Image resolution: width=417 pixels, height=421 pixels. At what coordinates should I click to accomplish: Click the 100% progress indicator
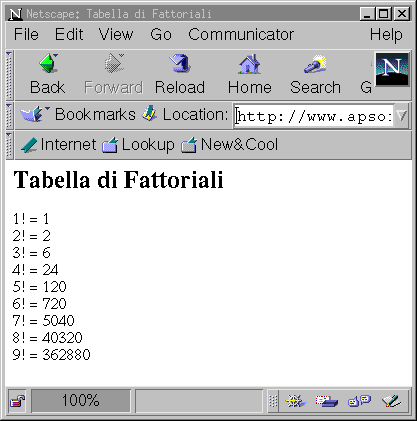pyautogui.click(x=81, y=401)
